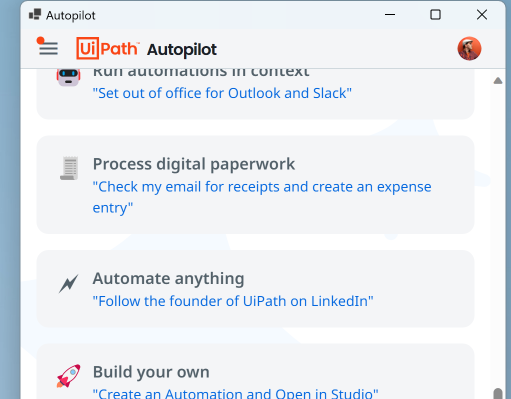Open the Automate anything card heading
Screen dimensions: 511x399
point(168,278)
